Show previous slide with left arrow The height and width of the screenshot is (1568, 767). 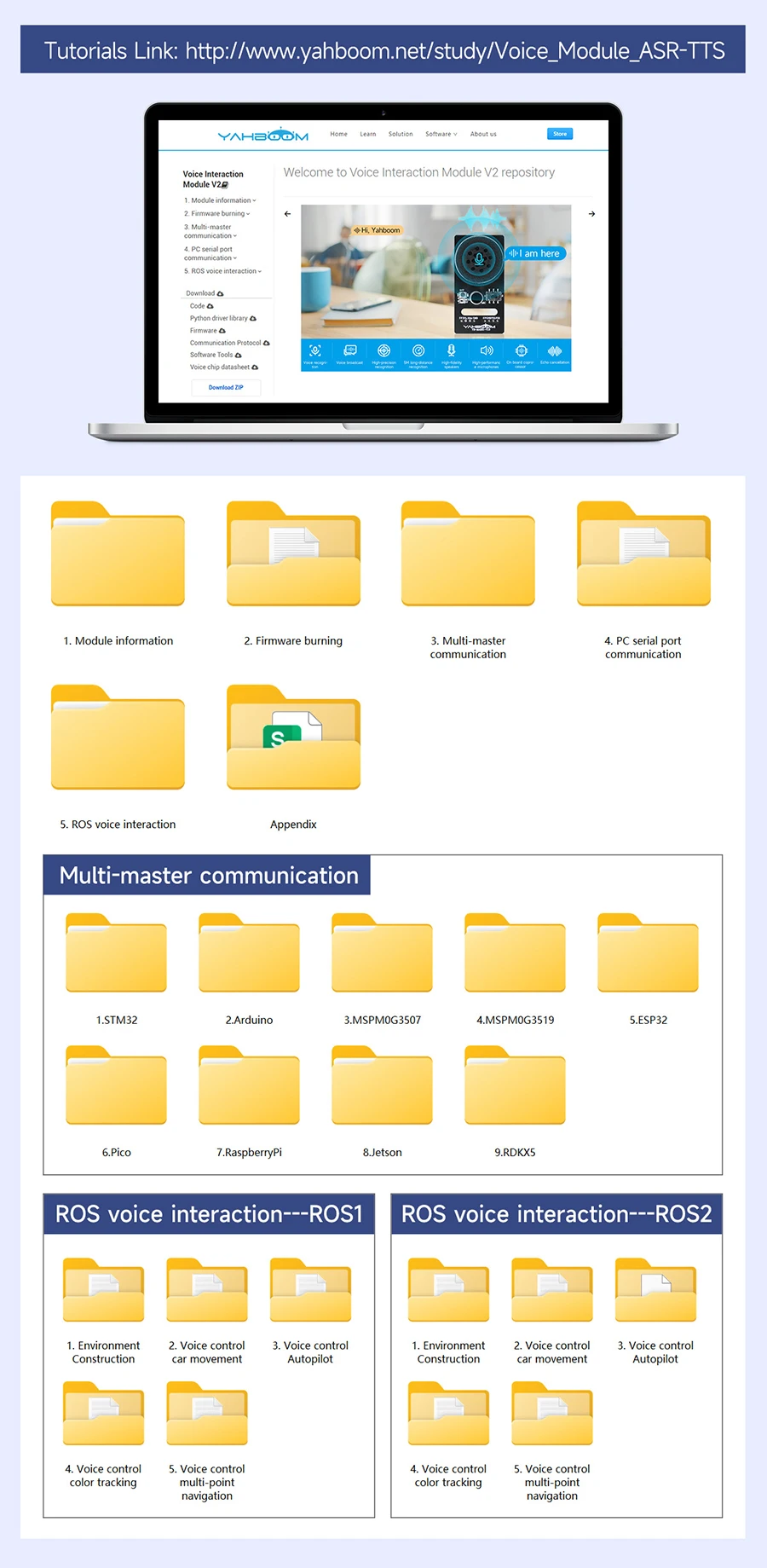287,214
